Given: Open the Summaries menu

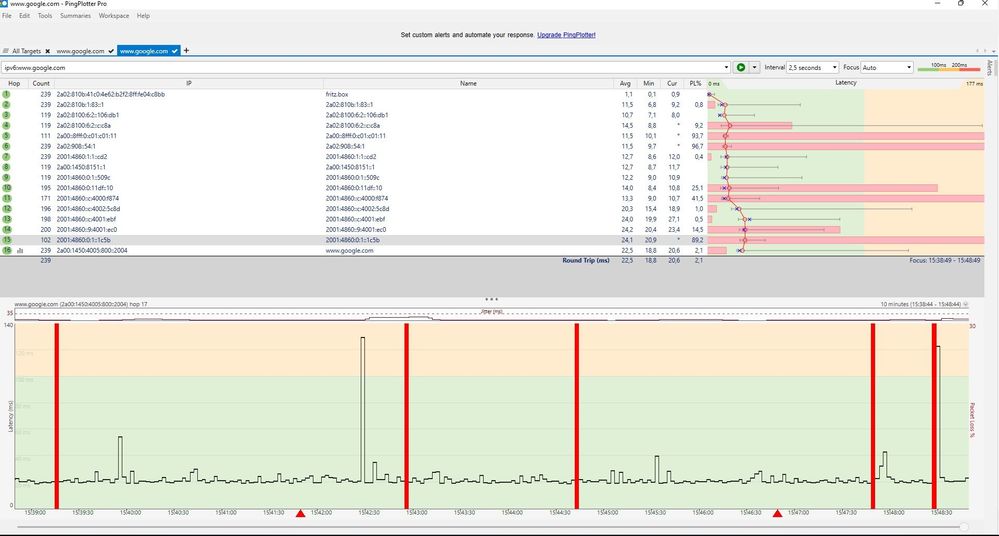Looking at the screenshot, I should pyautogui.click(x=75, y=16).
